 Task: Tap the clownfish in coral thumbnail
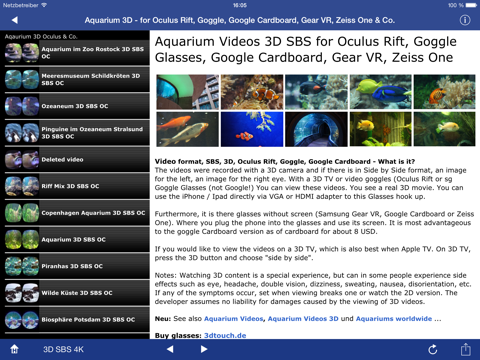252,92
